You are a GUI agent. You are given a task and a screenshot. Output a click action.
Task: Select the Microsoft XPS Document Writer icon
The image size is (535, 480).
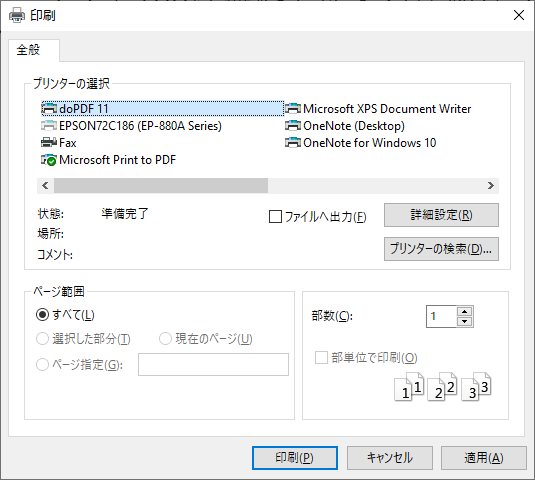293,108
